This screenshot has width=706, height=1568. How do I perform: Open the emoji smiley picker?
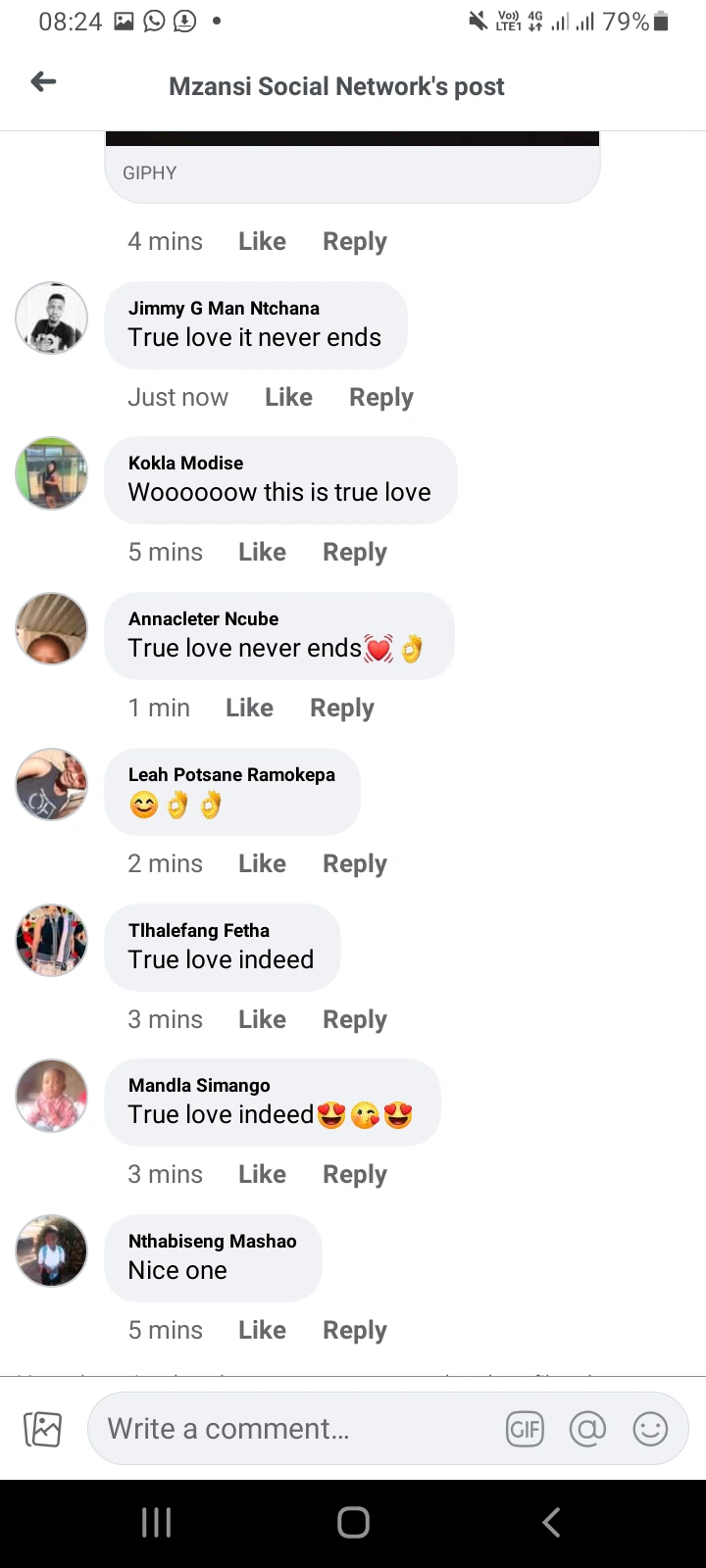[x=650, y=1429]
